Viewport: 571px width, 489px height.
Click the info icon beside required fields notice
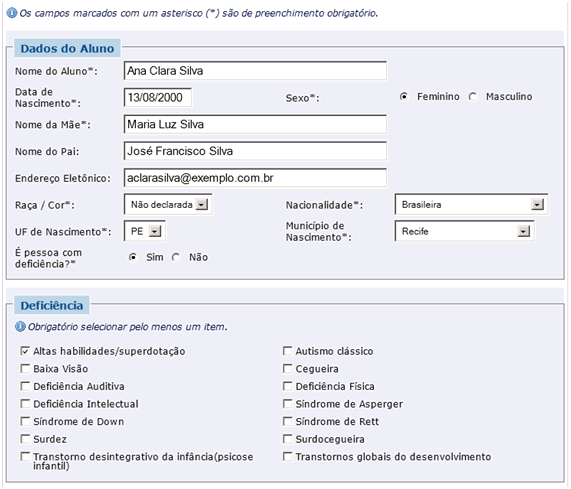[12, 13]
